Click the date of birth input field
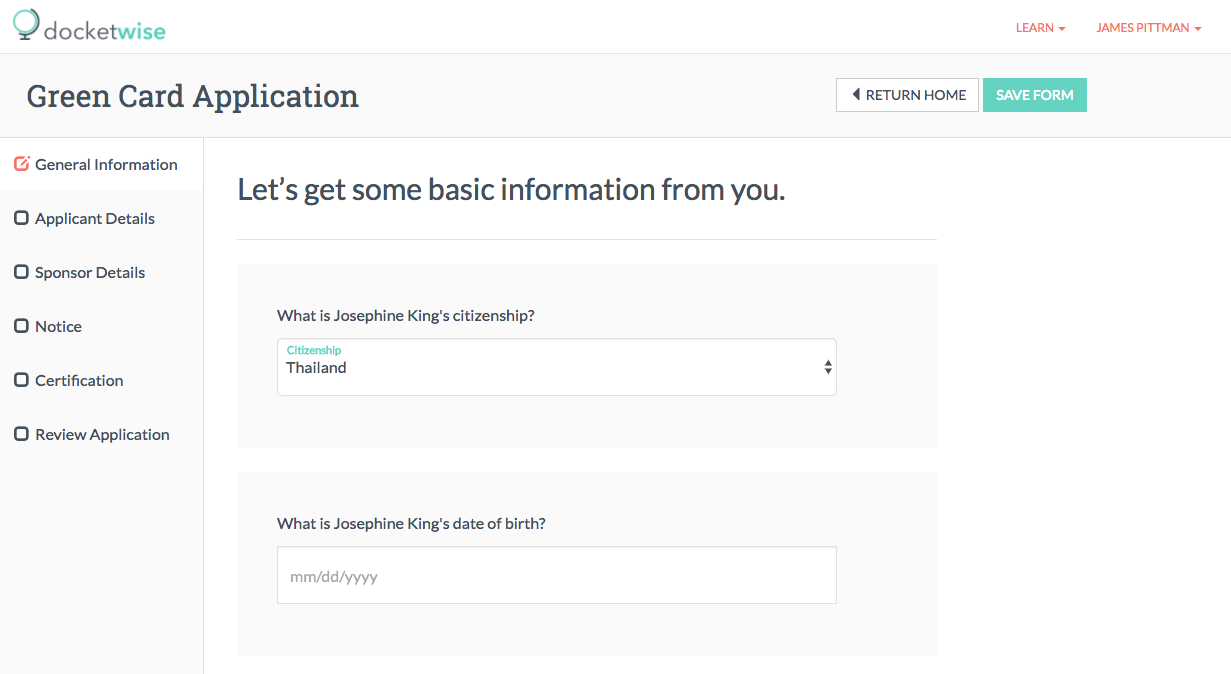Viewport: 1231px width, 674px height. [556, 575]
